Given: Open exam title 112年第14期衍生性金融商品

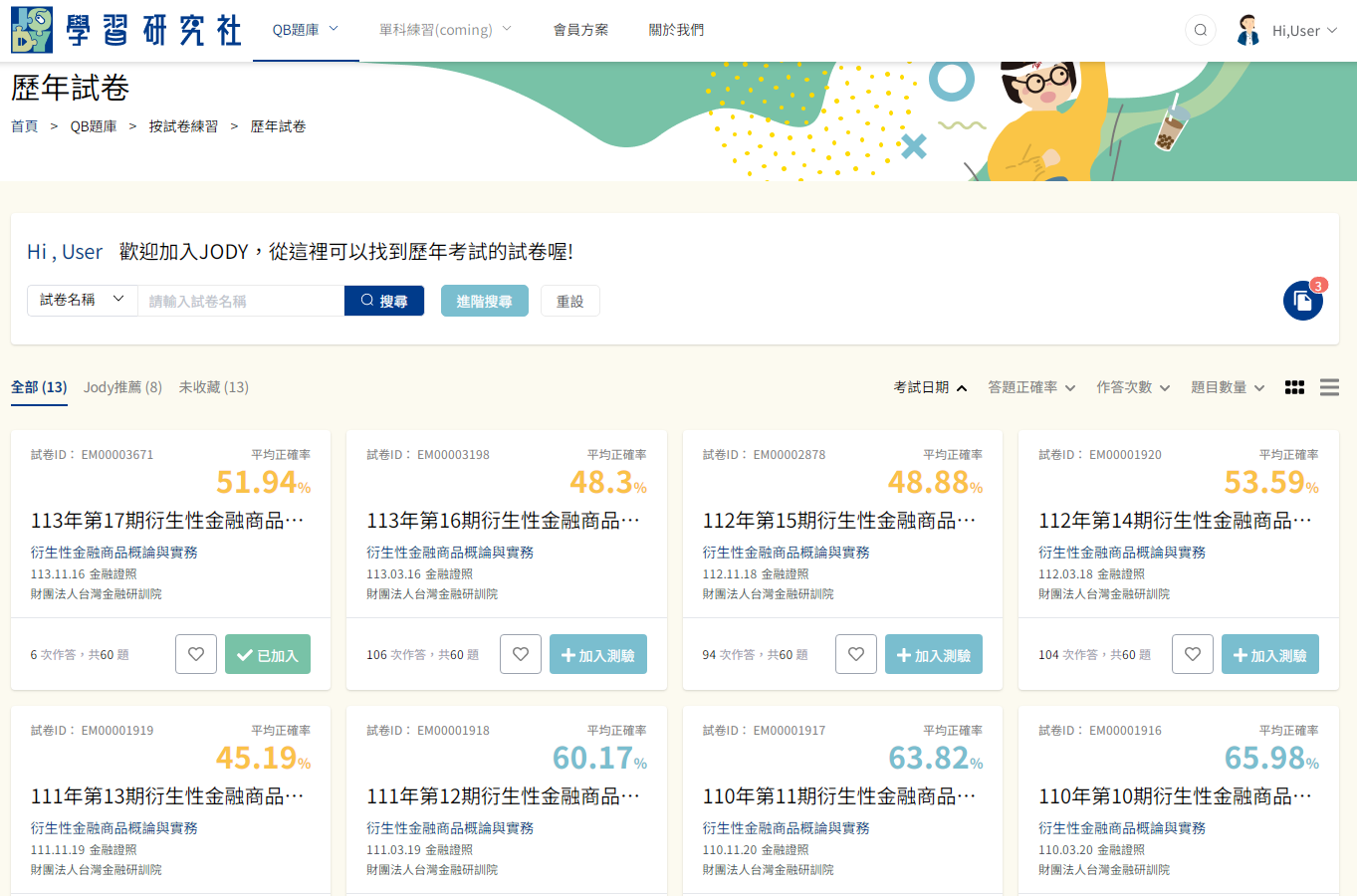Looking at the screenshot, I should click(1176, 521).
